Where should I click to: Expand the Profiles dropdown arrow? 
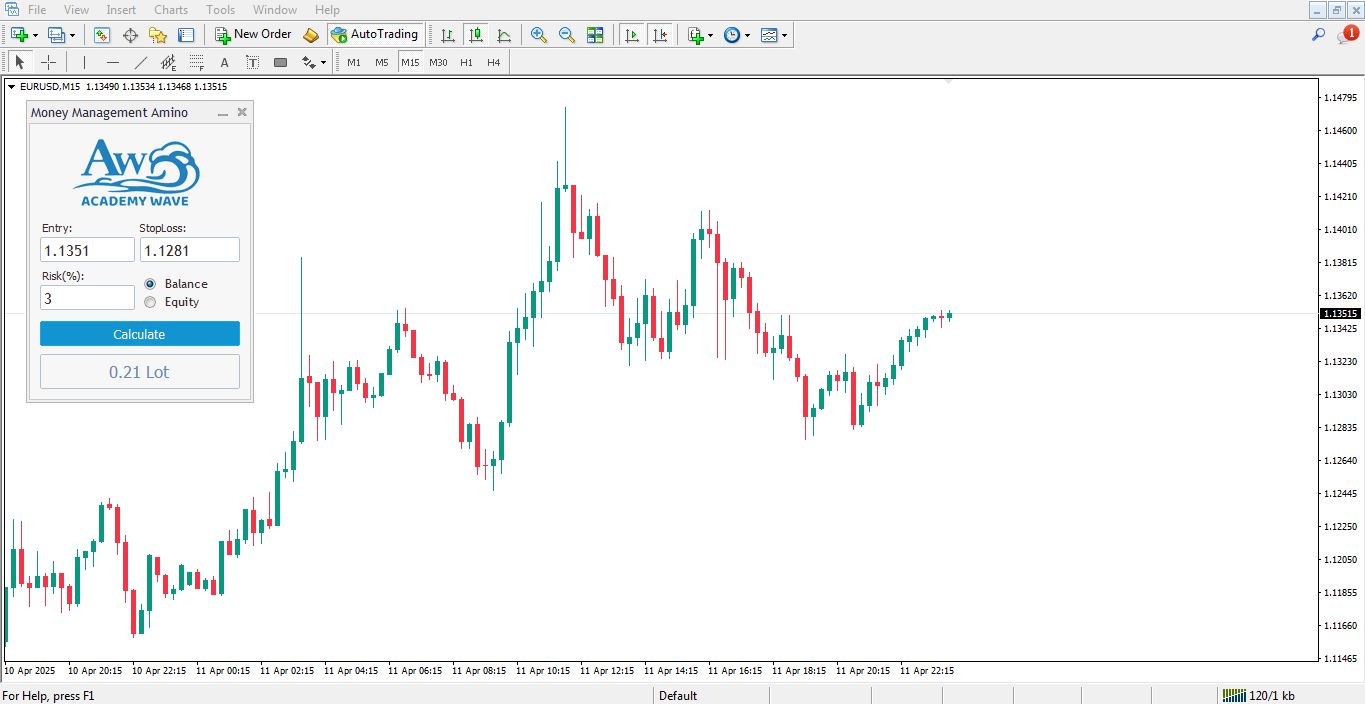point(72,35)
